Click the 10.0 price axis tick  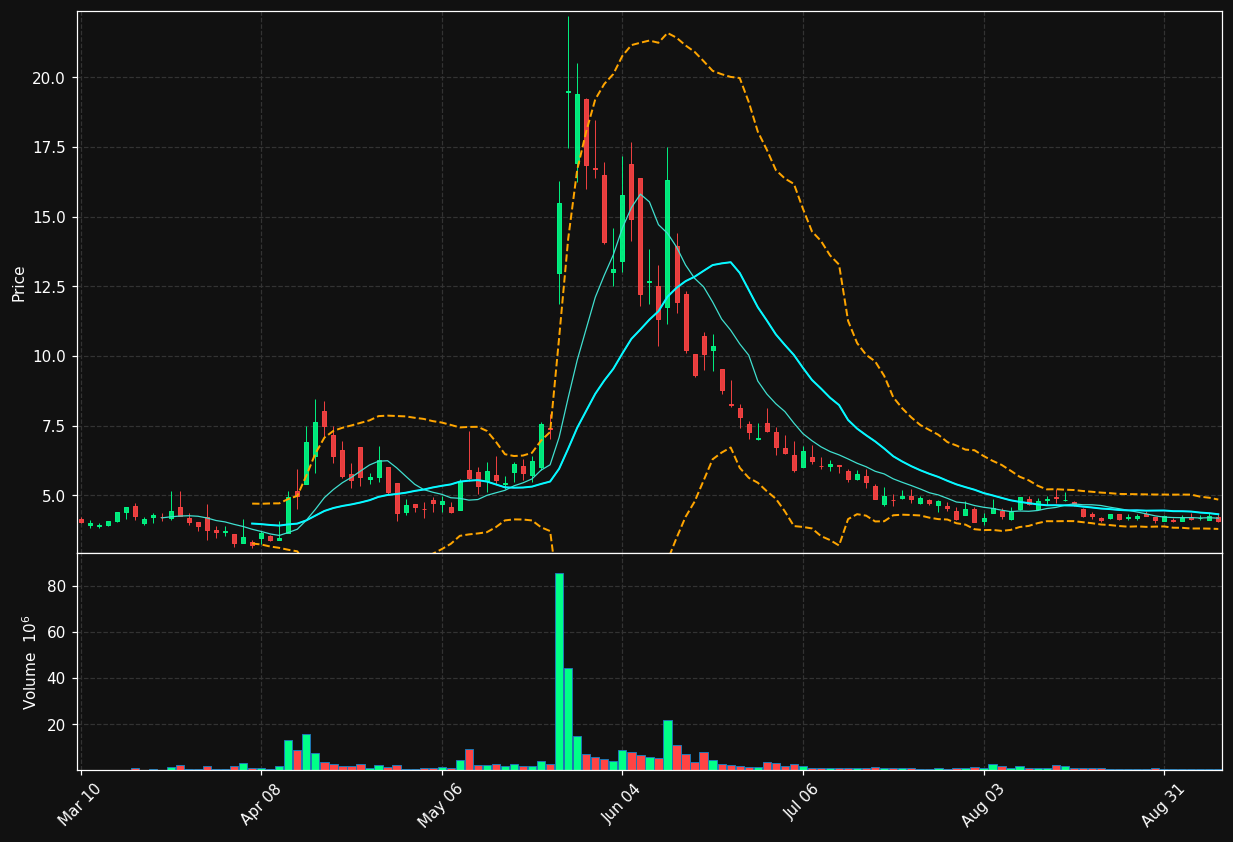(x=49, y=357)
